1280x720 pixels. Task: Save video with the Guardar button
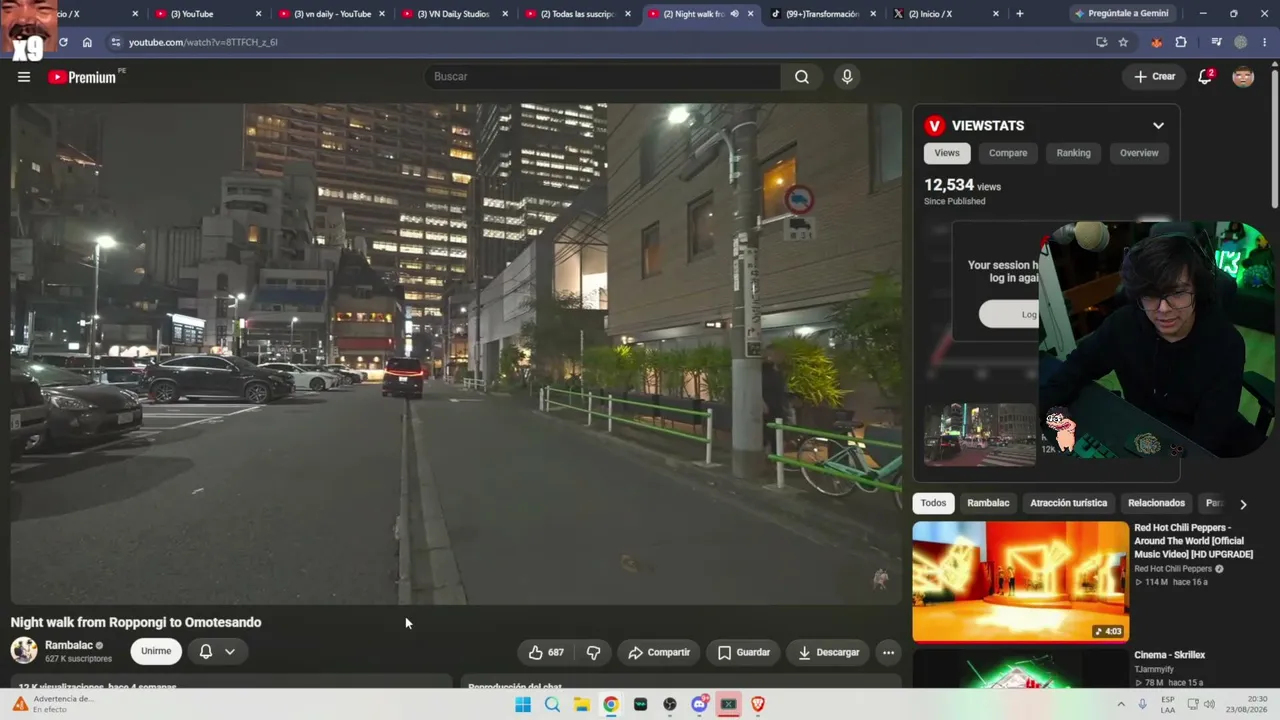coord(744,652)
